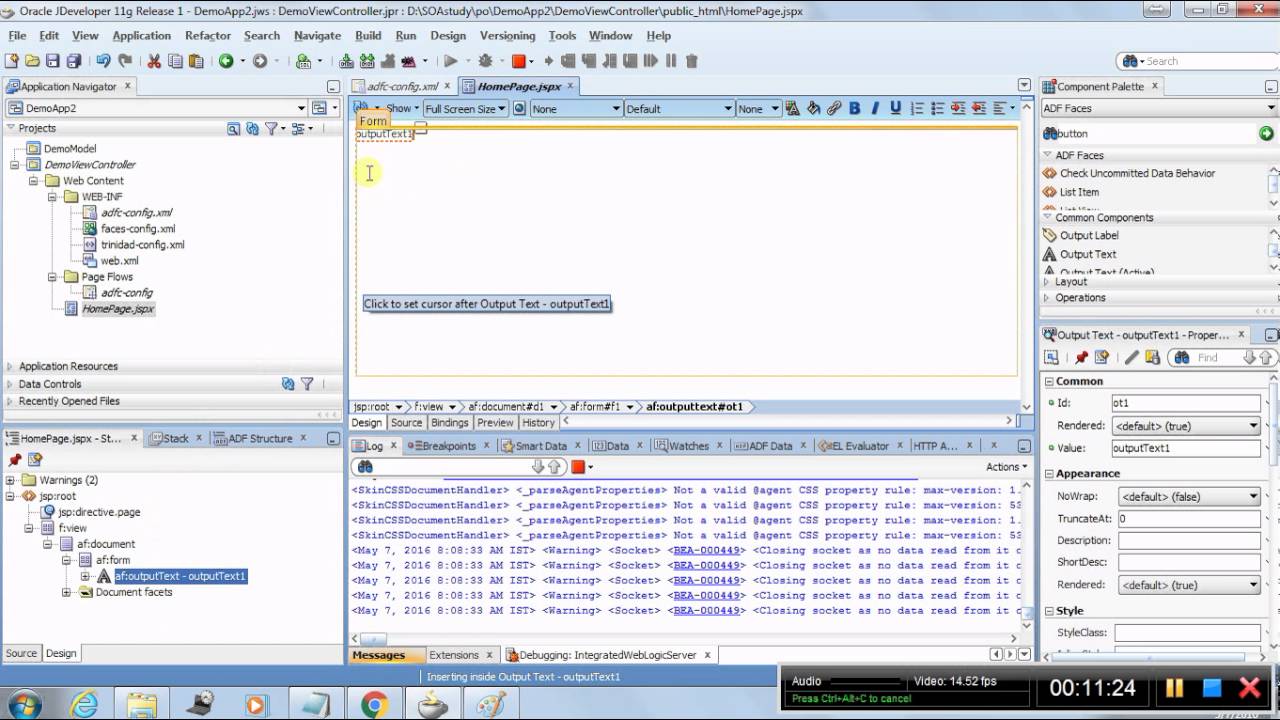Viewport: 1280px width, 720px height.
Task: Click the red Terminate square icon
Action: [519, 61]
